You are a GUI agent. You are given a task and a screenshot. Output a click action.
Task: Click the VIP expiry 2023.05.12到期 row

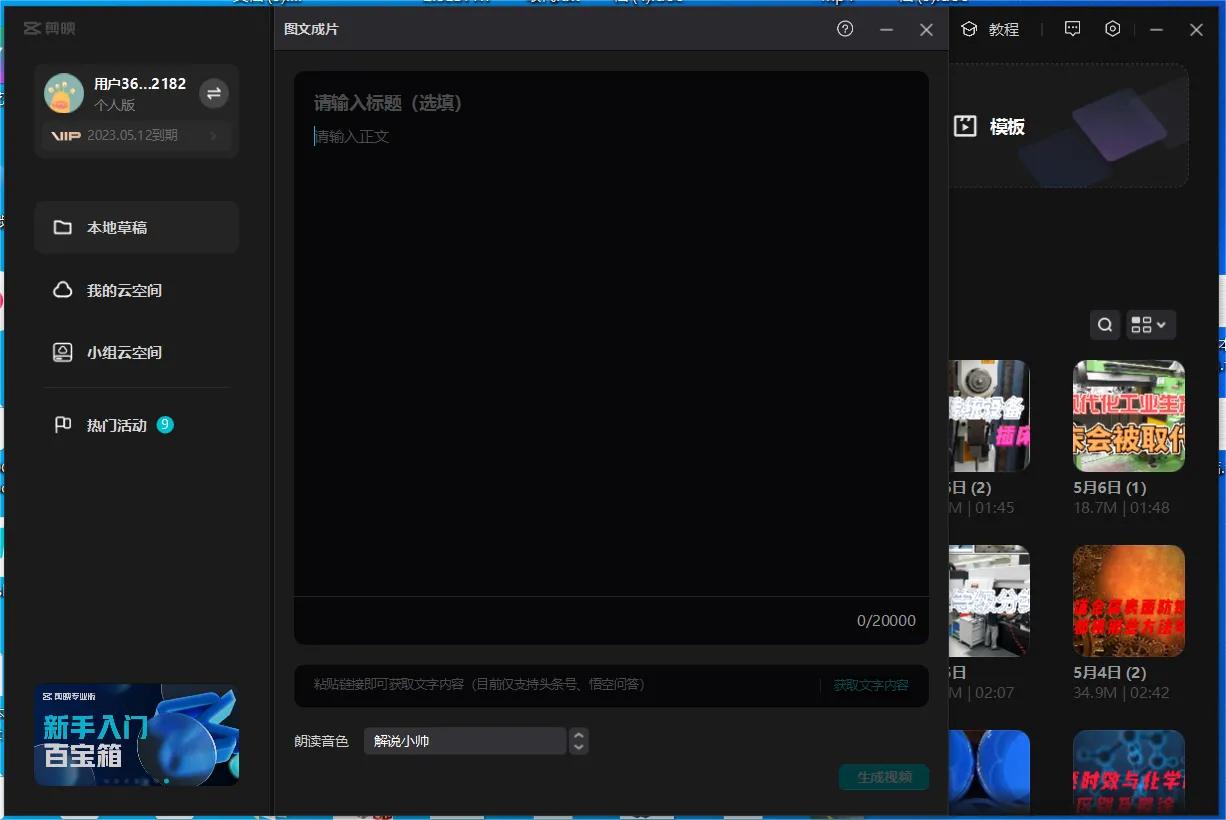(136, 135)
